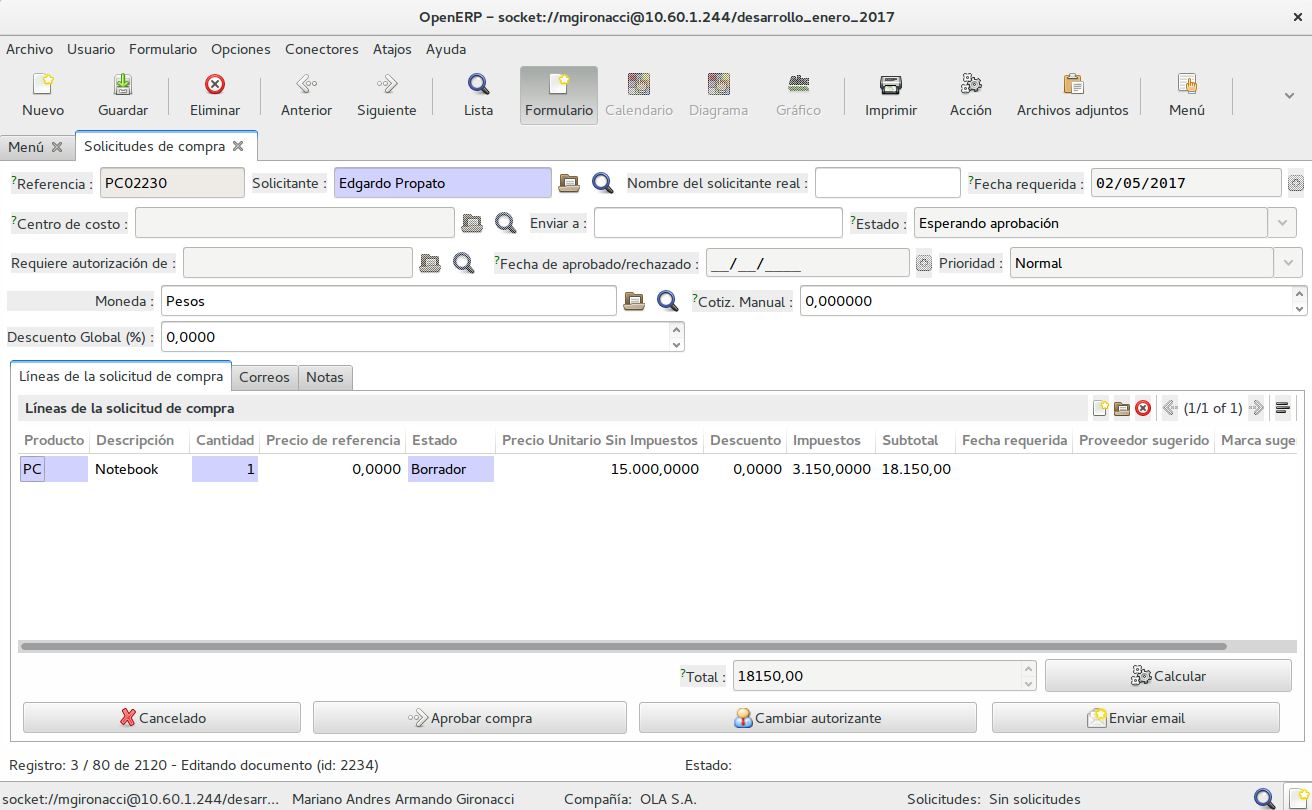Open folder icon next to Centro de costo

click(472, 223)
